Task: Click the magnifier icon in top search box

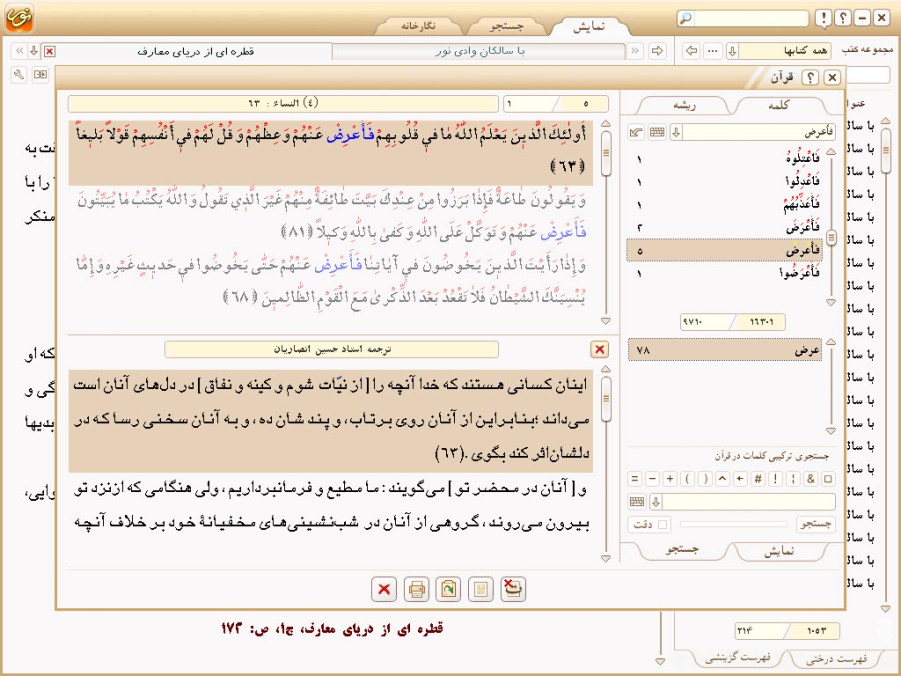Action: pos(685,18)
